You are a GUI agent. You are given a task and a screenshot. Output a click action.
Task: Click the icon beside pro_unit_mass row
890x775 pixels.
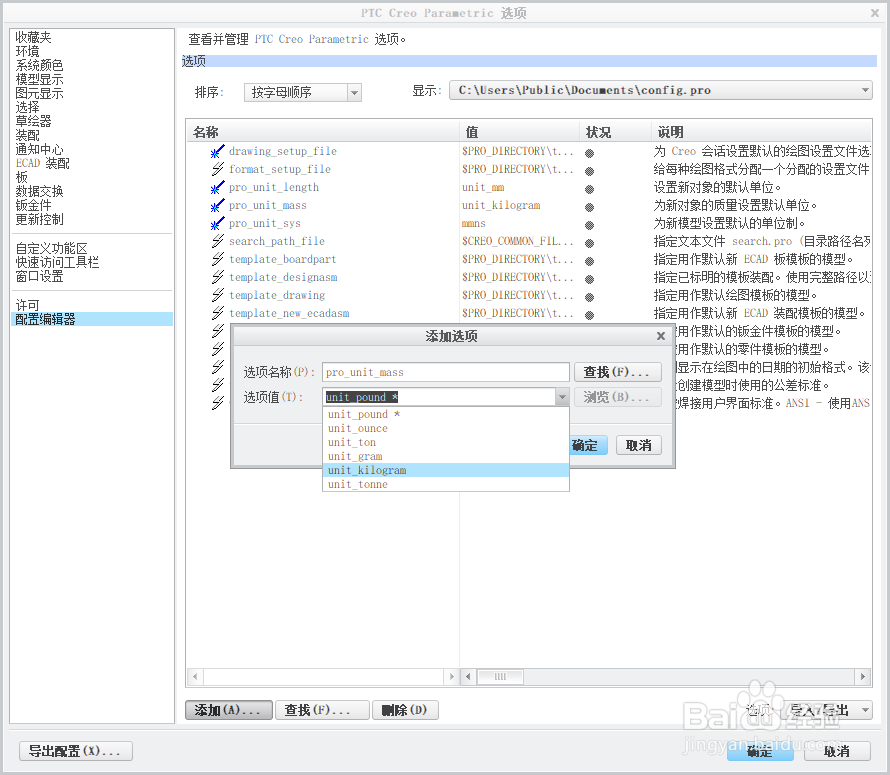[x=217, y=206]
